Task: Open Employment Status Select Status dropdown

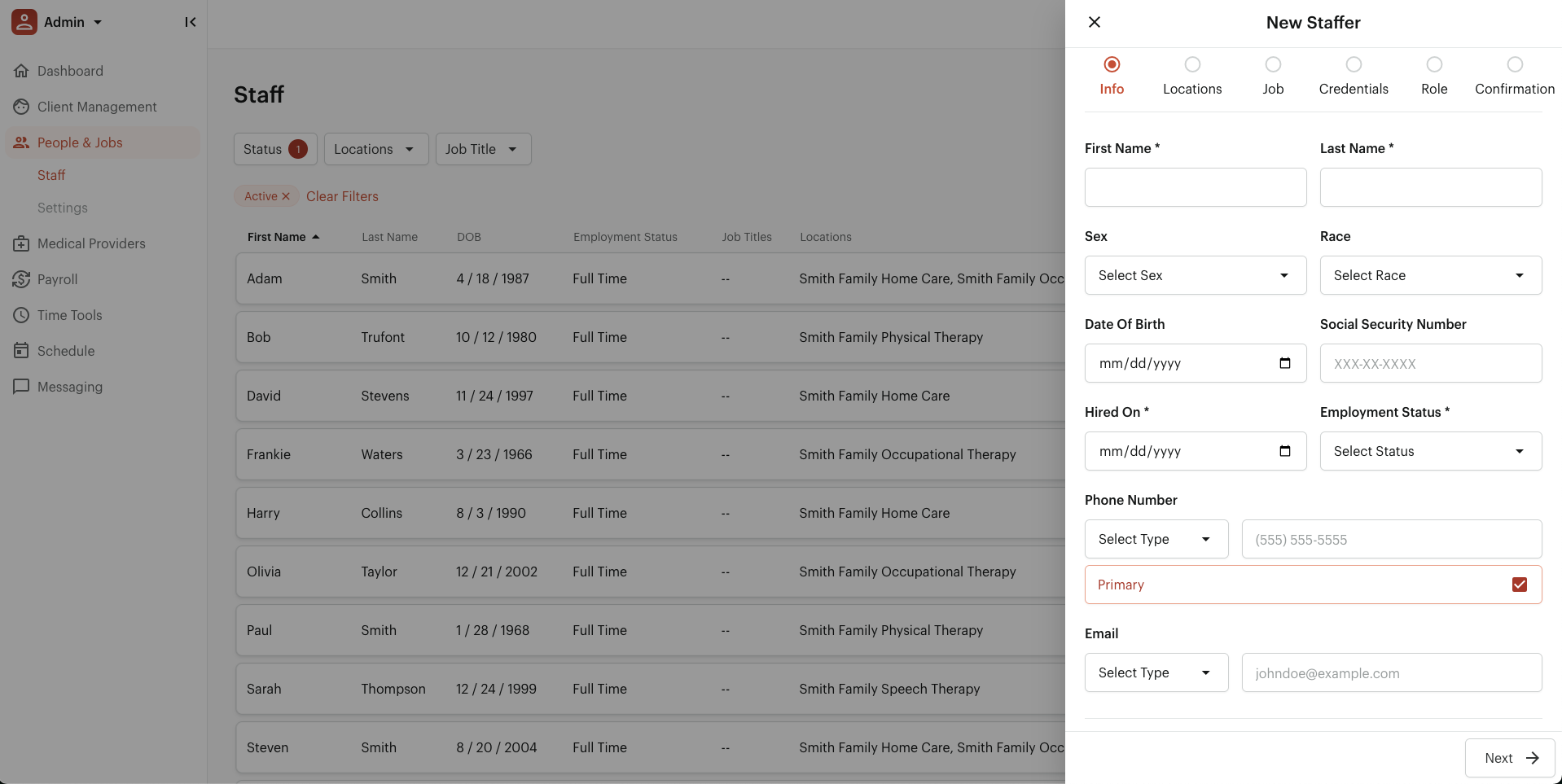Action: 1430,451
